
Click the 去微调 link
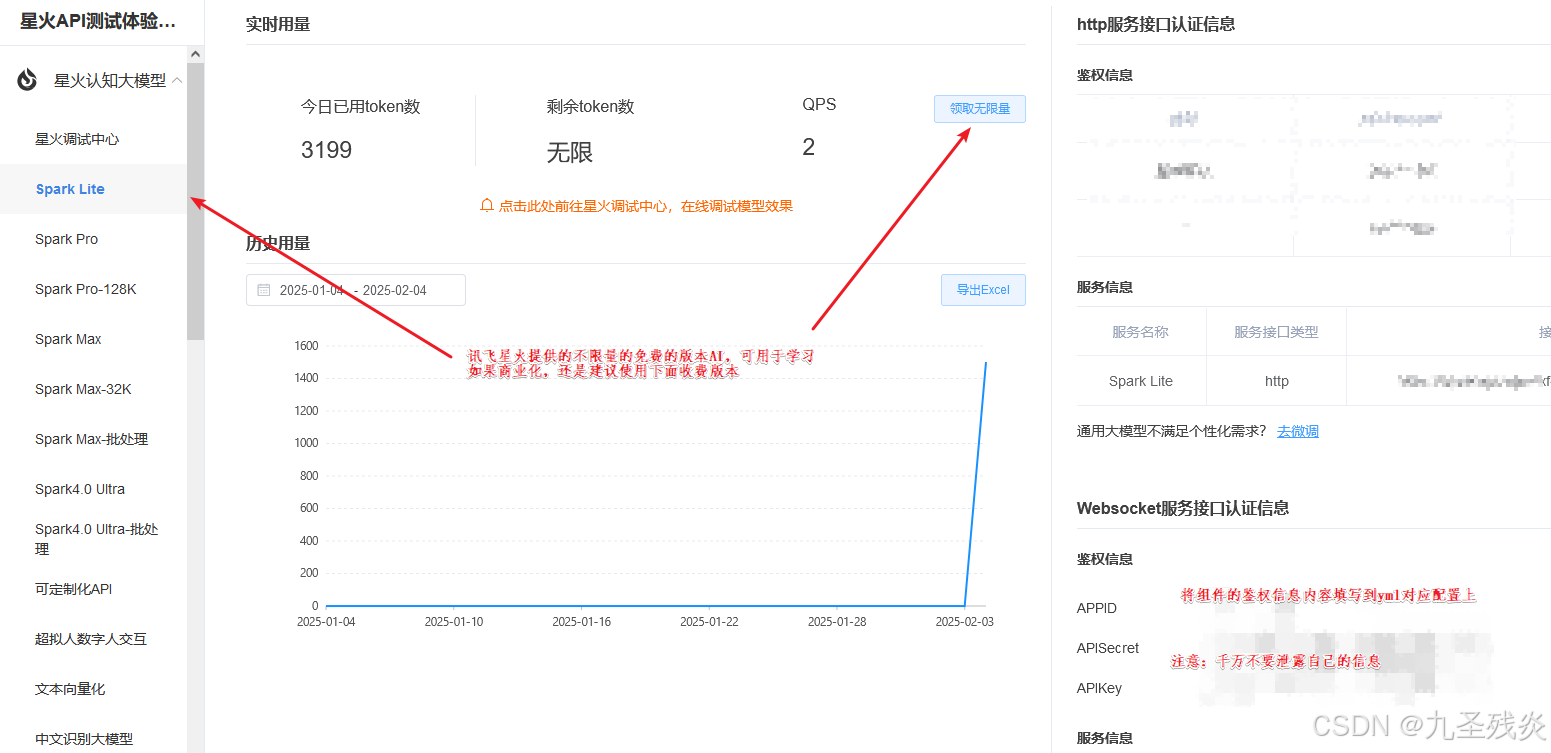point(1298,431)
